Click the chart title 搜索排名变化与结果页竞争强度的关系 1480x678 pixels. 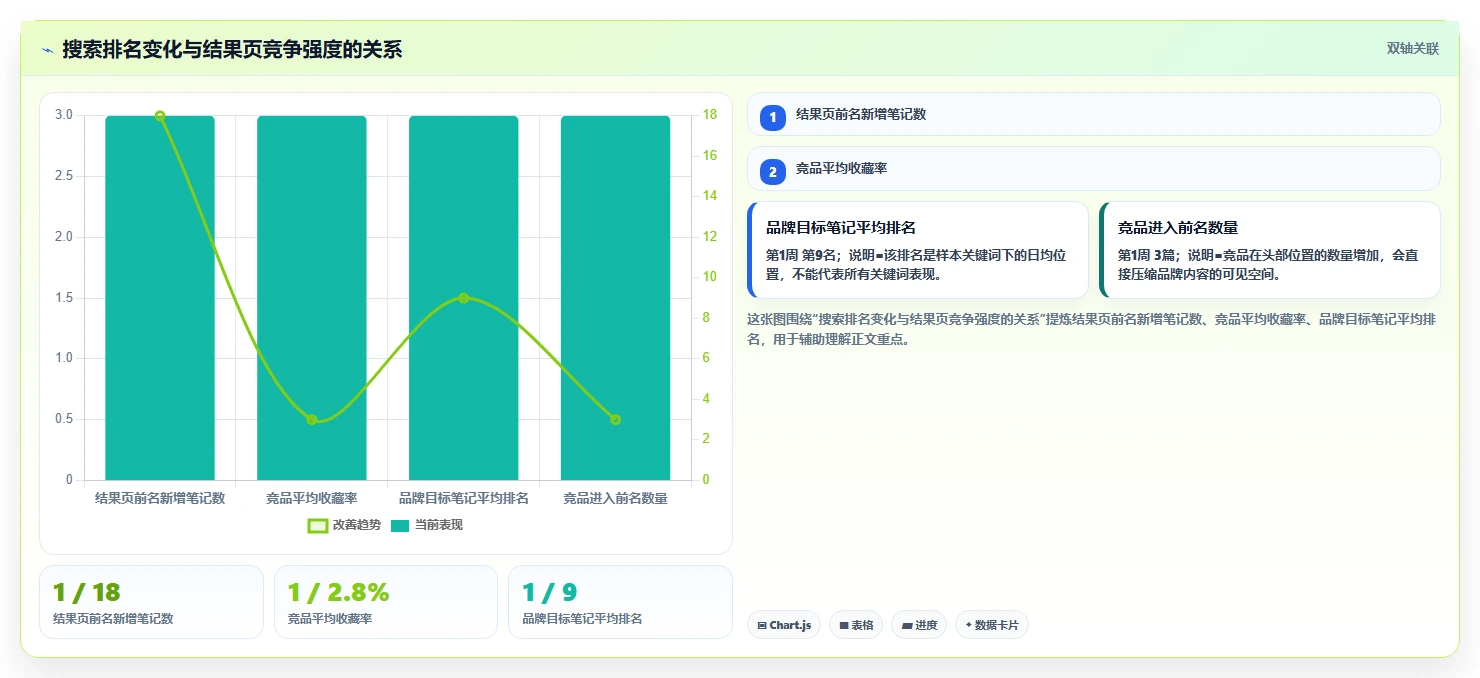[232, 49]
